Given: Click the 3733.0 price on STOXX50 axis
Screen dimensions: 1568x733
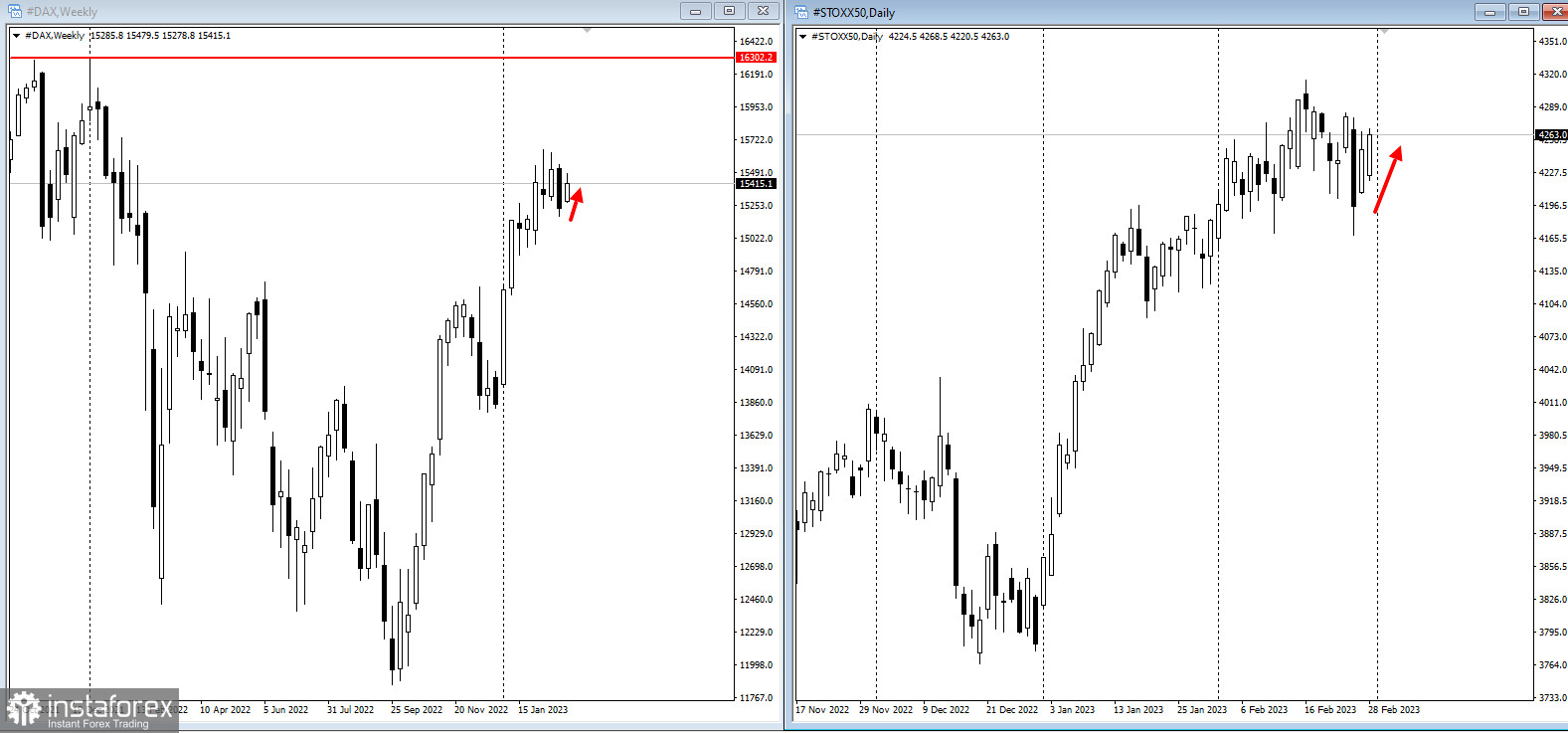Looking at the screenshot, I should click(1552, 698).
